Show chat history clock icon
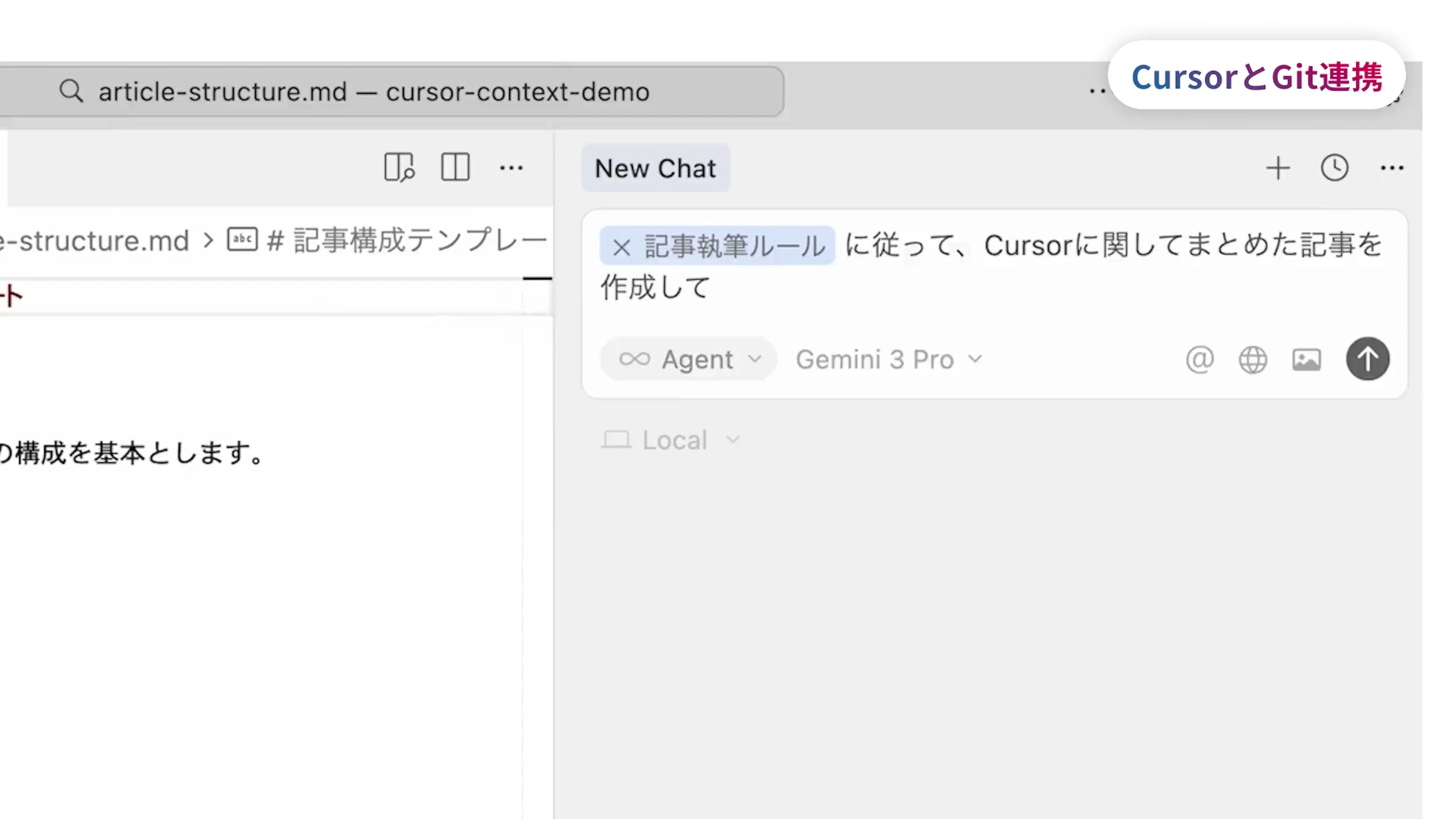This screenshot has width=1456, height=819. click(1335, 168)
